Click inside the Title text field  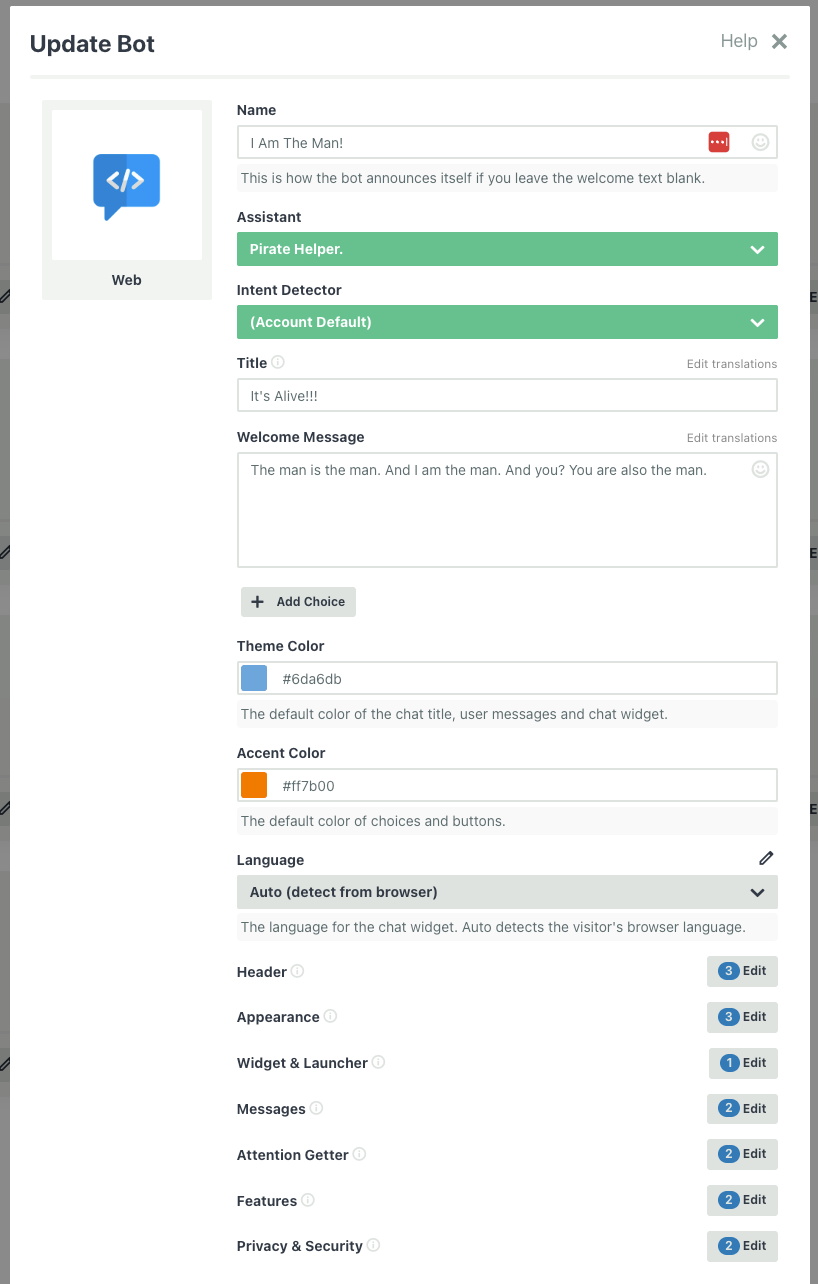(x=507, y=395)
